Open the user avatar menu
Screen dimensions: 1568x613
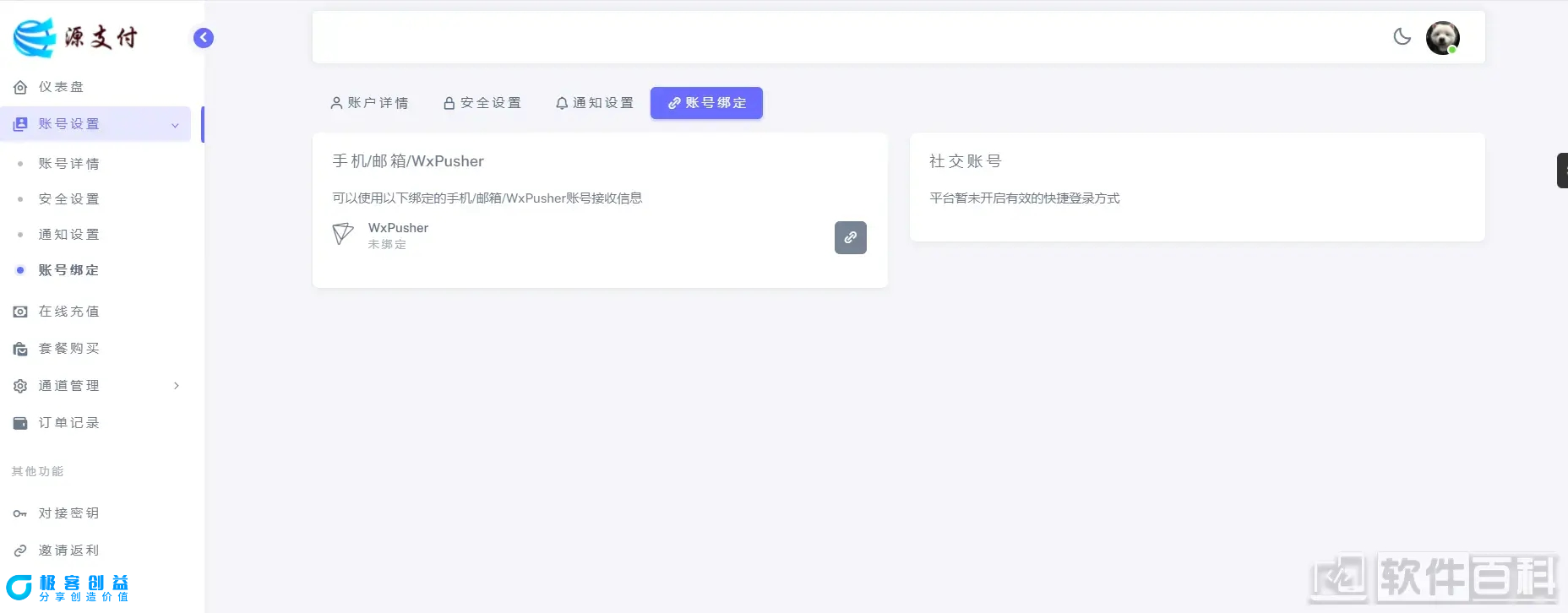click(1443, 38)
